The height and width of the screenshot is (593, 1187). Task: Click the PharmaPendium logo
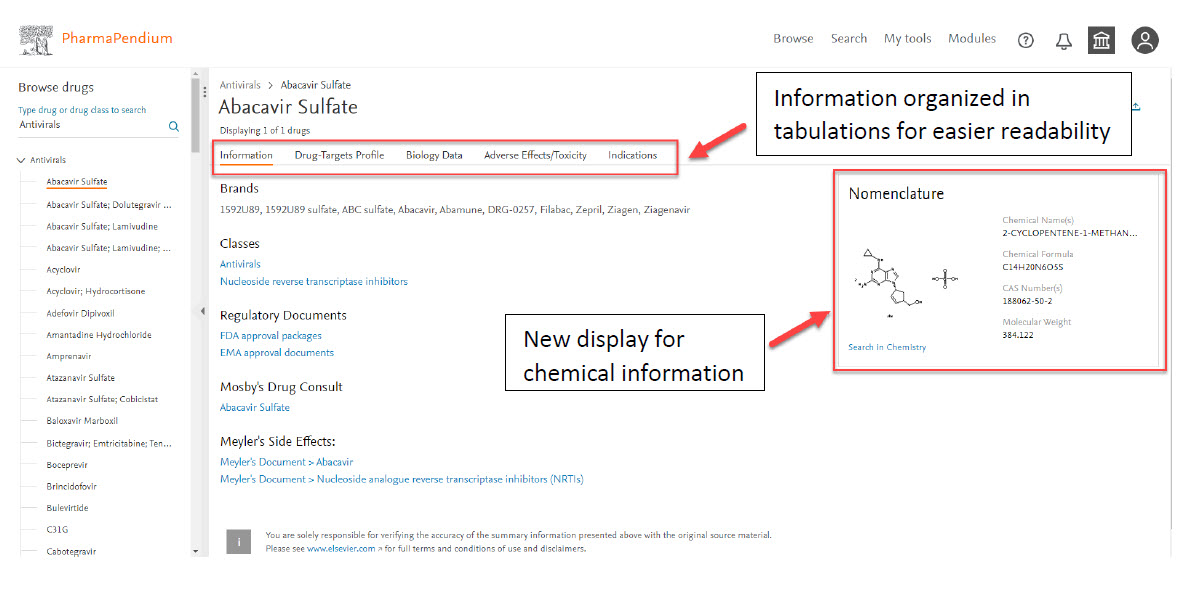tap(96, 39)
